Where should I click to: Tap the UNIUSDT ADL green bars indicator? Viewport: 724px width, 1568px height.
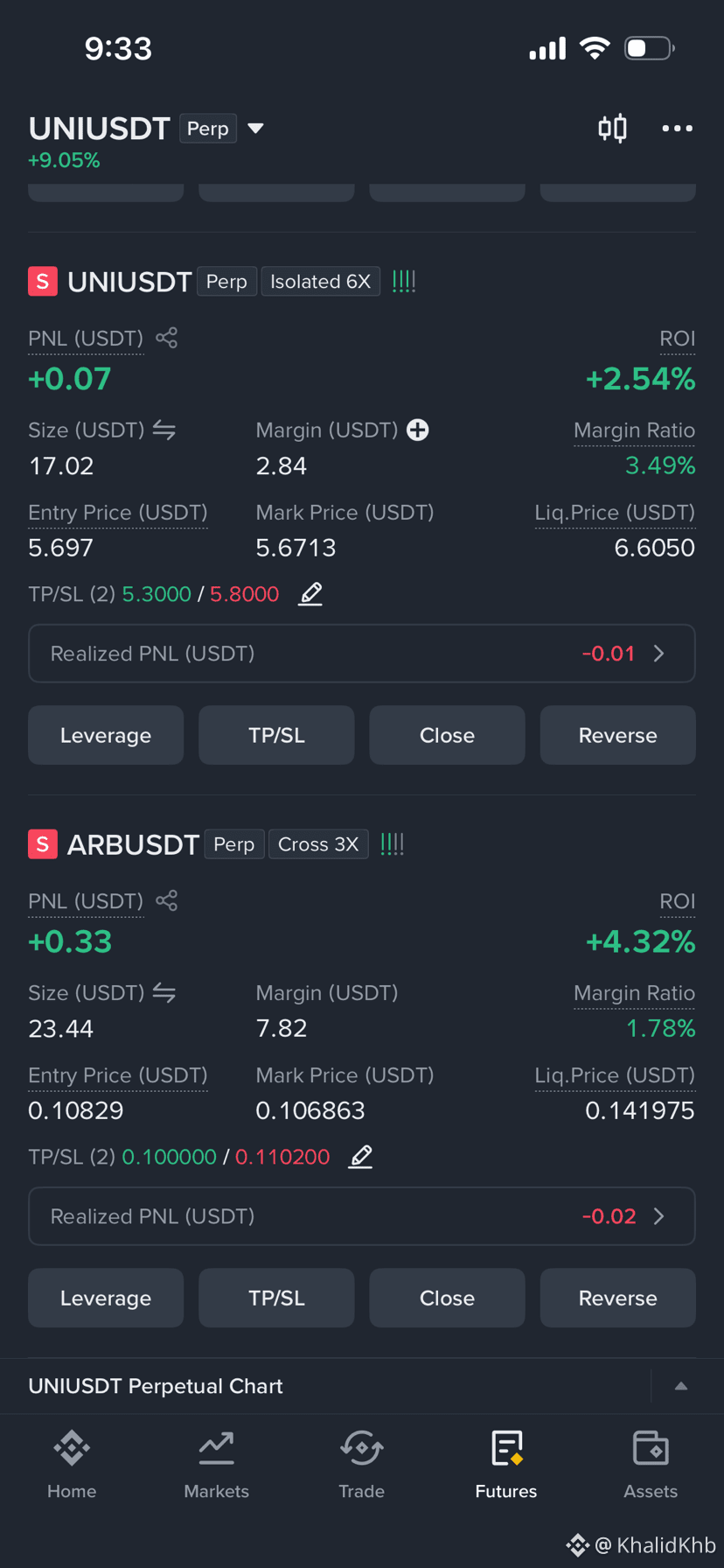click(404, 282)
